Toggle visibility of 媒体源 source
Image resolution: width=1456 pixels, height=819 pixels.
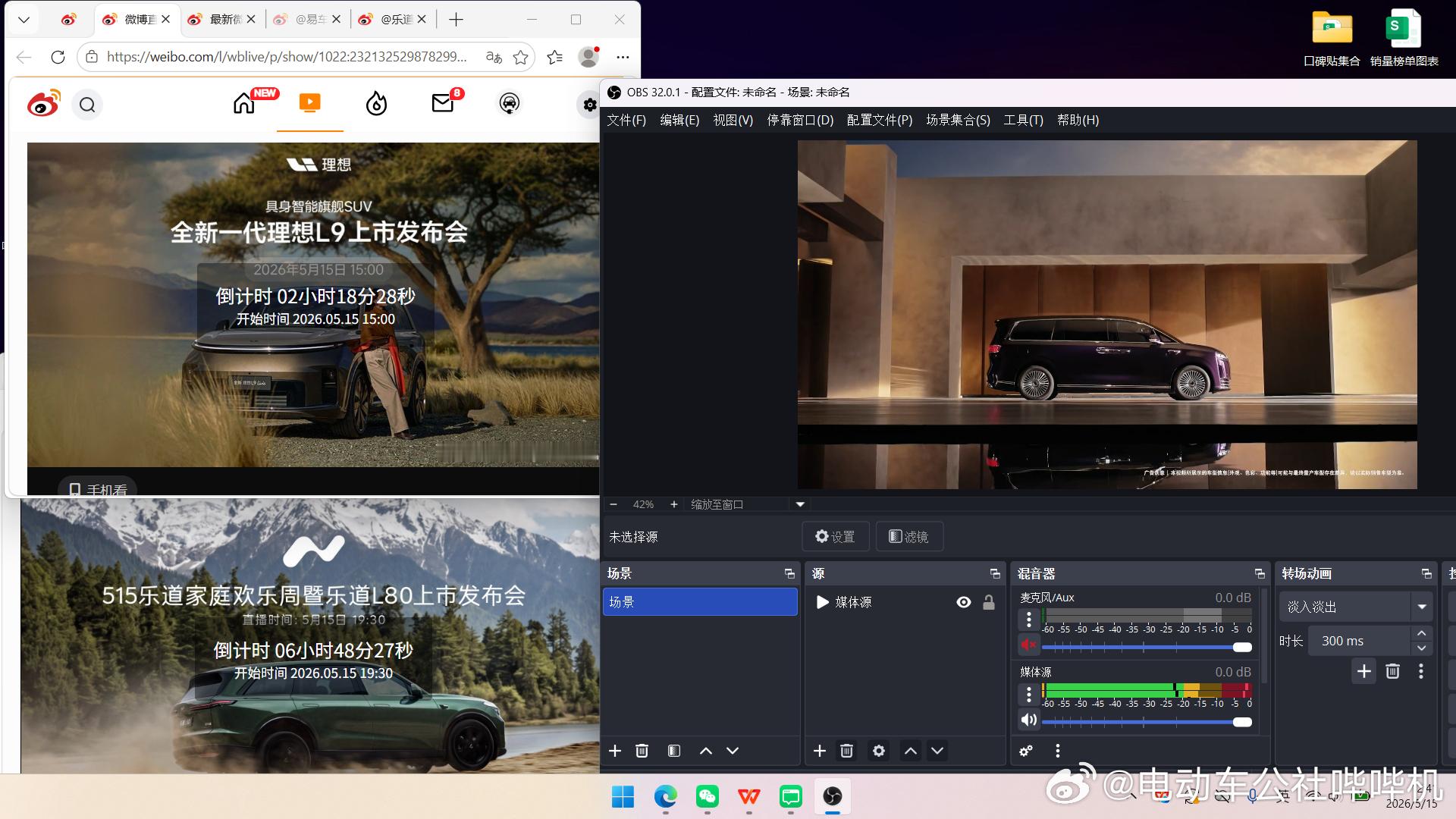click(x=964, y=602)
